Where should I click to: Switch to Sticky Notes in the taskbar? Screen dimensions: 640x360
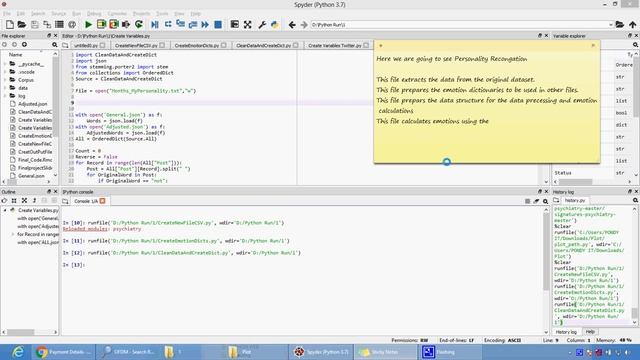385,352
